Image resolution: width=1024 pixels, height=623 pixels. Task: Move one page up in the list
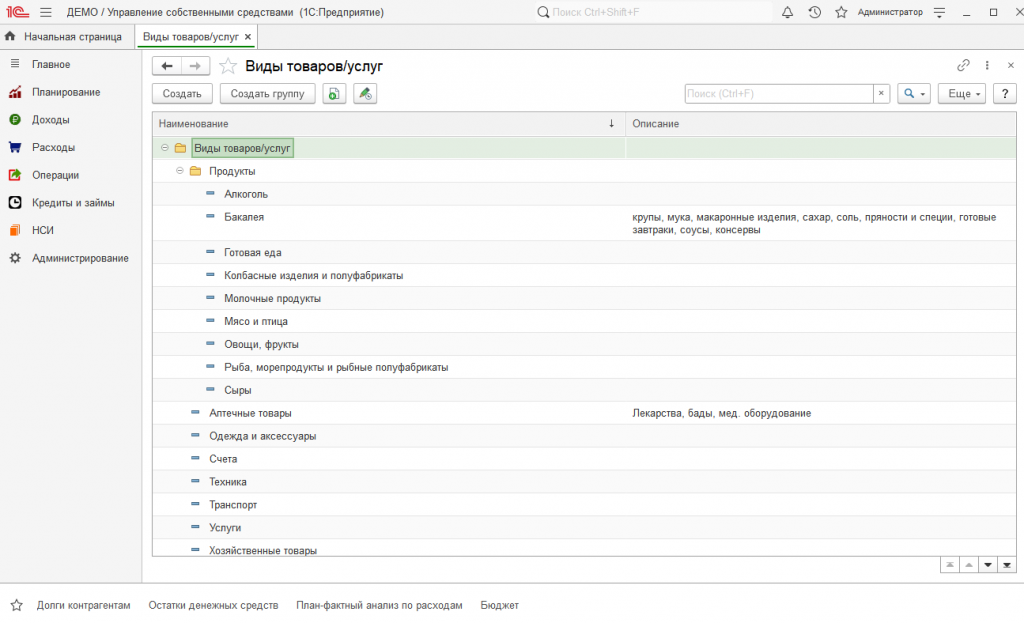pos(968,565)
